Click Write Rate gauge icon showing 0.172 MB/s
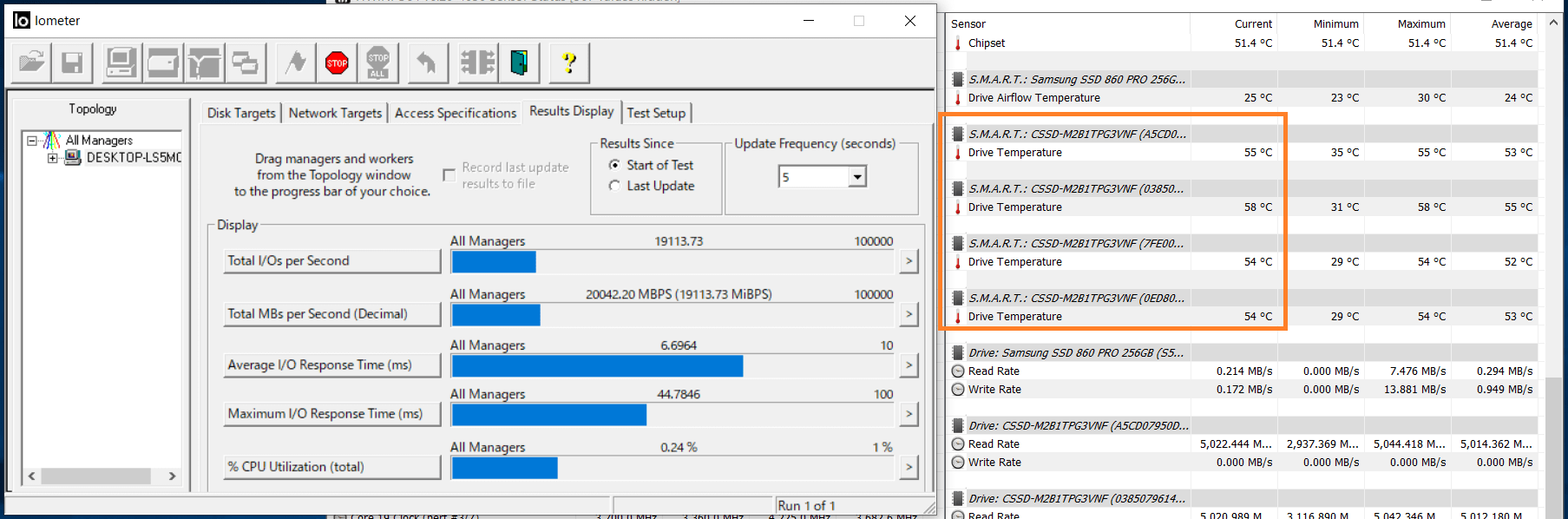Screen dimensions: 1568x519 click(x=958, y=390)
